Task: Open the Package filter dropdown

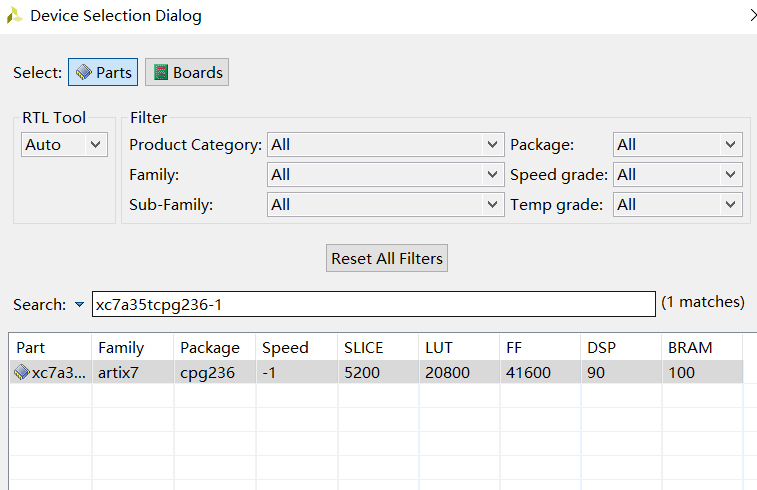Action: 677,145
